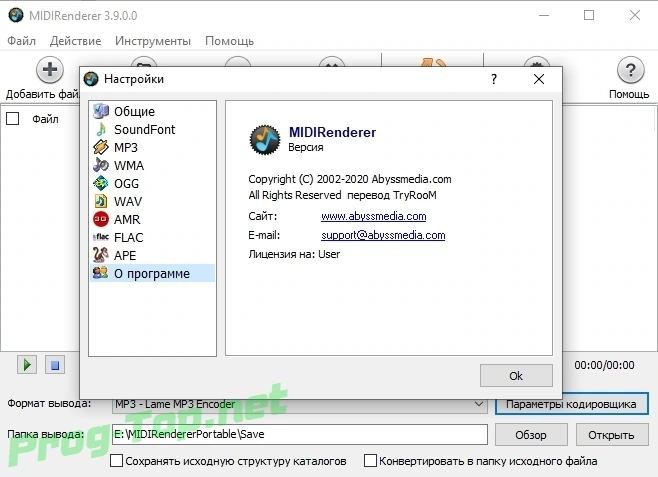This screenshot has width=658, height=477.
Task: Click the Add file plus icon
Action: click(50, 70)
